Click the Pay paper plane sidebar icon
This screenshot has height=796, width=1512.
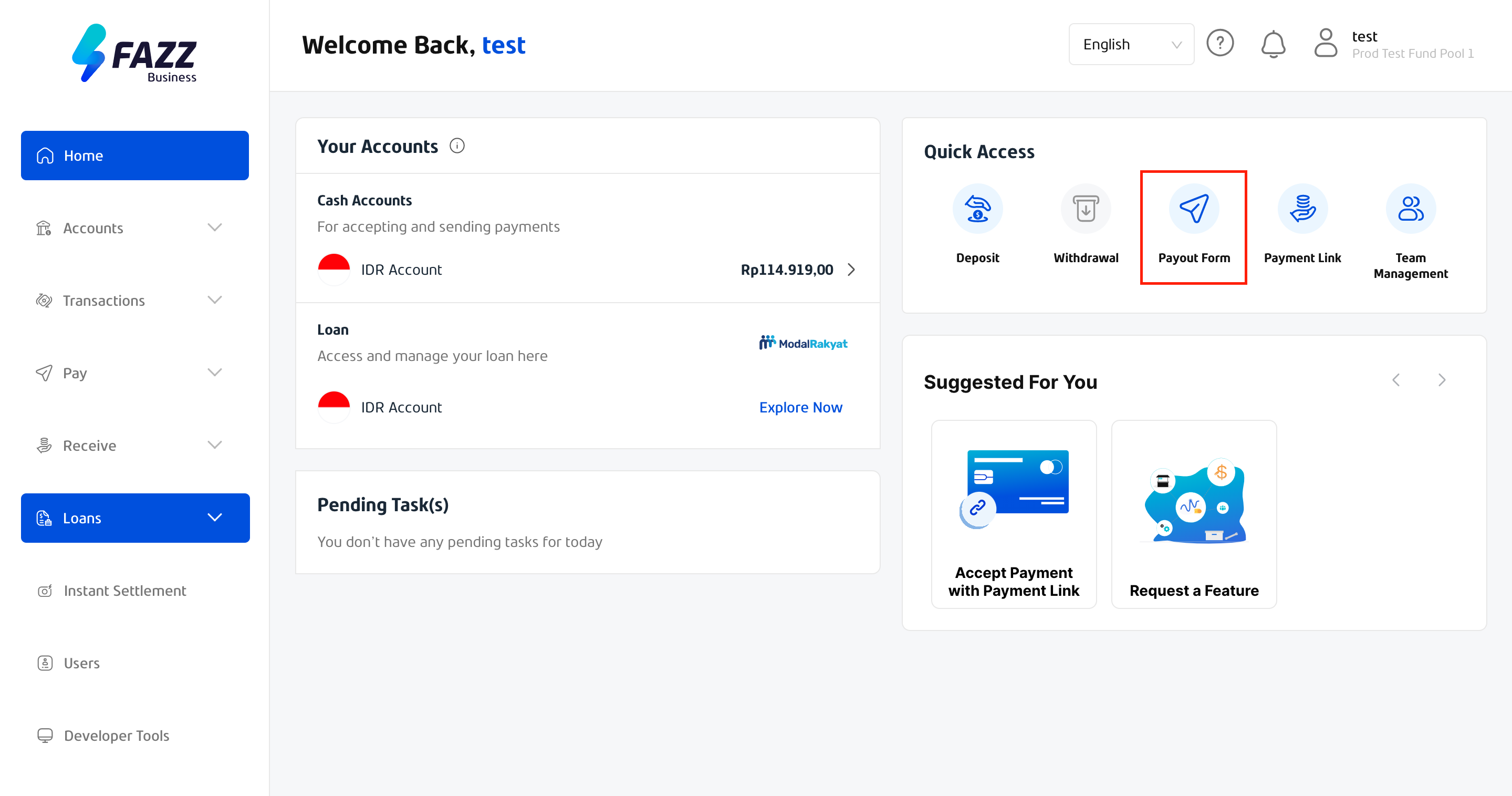click(44, 373)
